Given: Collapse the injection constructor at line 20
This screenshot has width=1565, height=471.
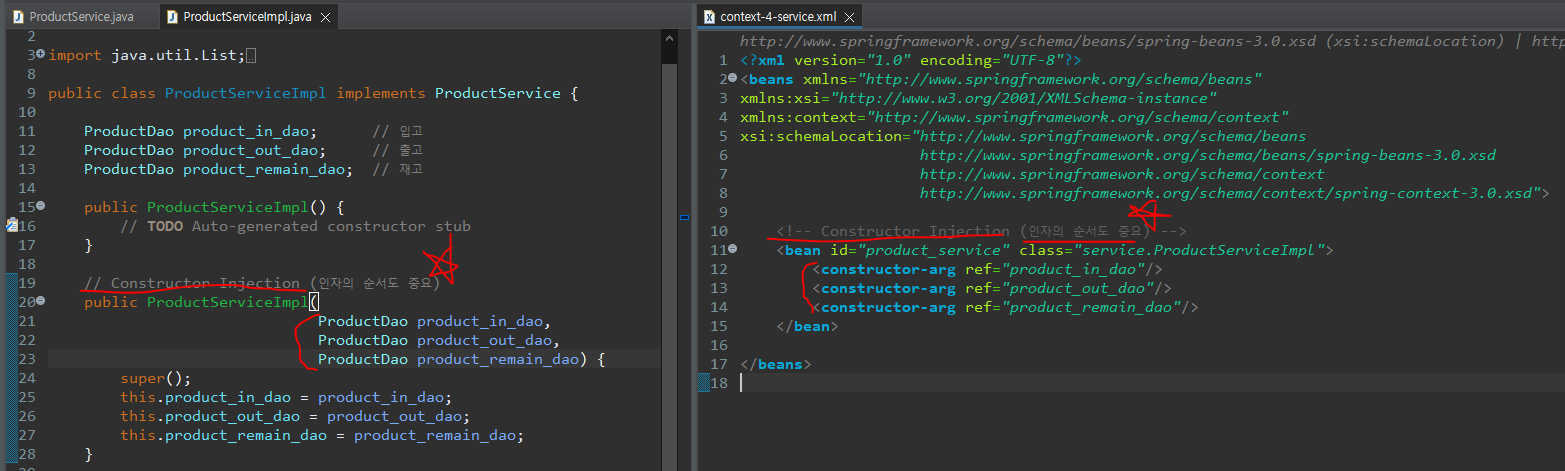Looking at the screenshot, I should pyautogui.click(x=40, y=302).
